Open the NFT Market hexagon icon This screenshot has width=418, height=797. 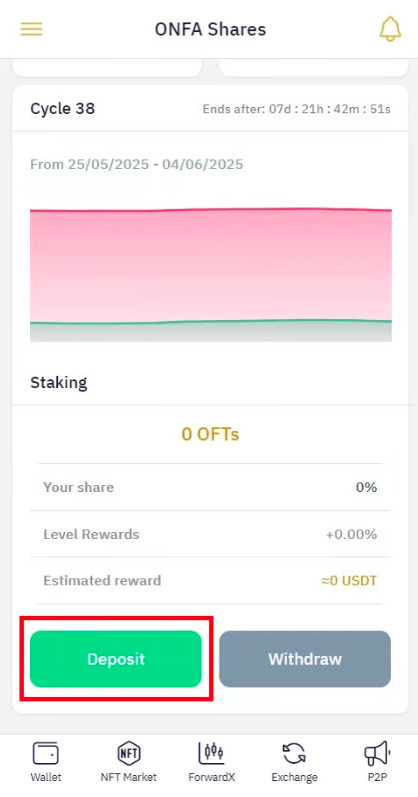tap(129, 753)
